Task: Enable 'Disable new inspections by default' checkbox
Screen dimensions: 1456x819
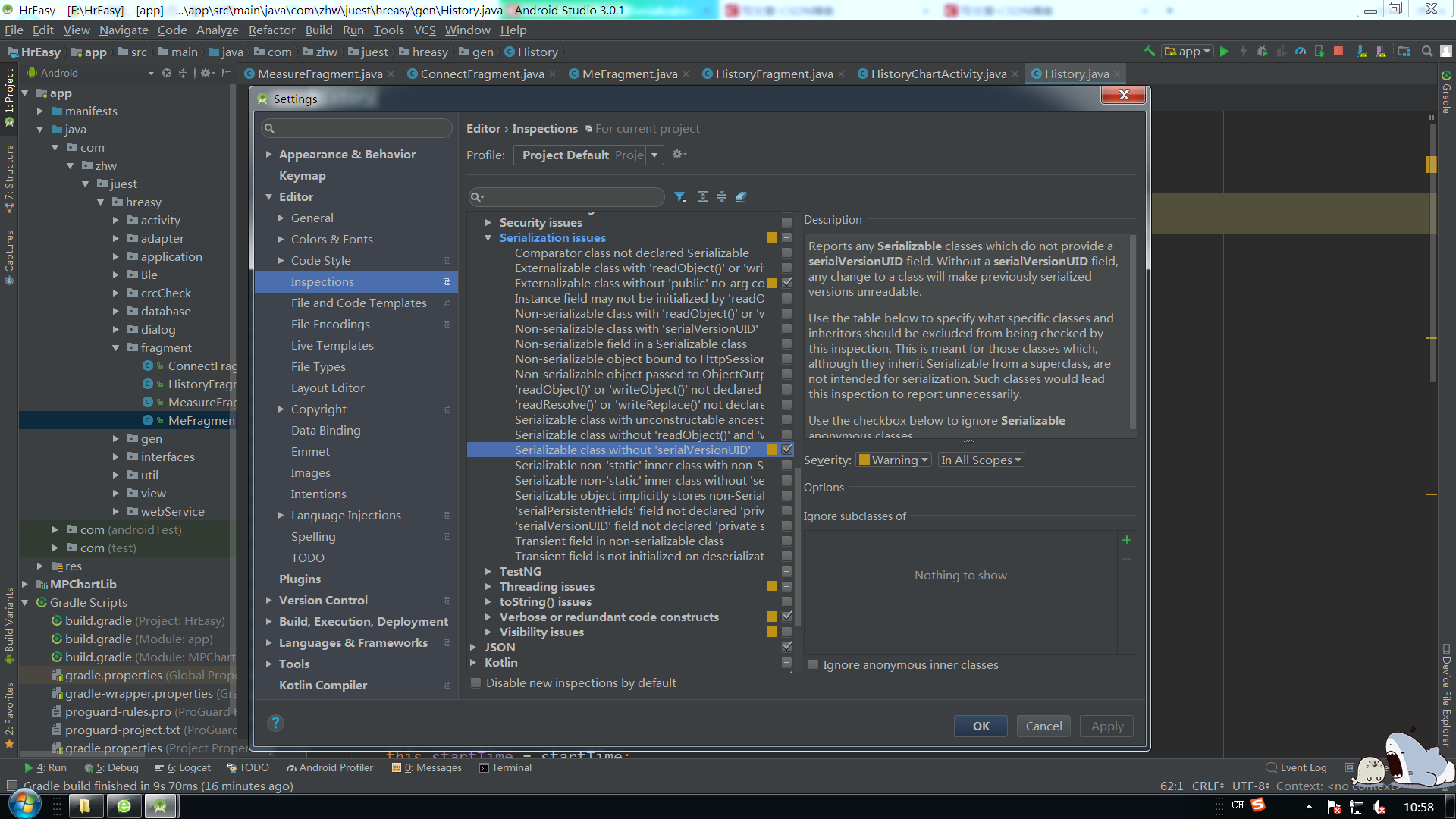Action: tap(476, 683)
